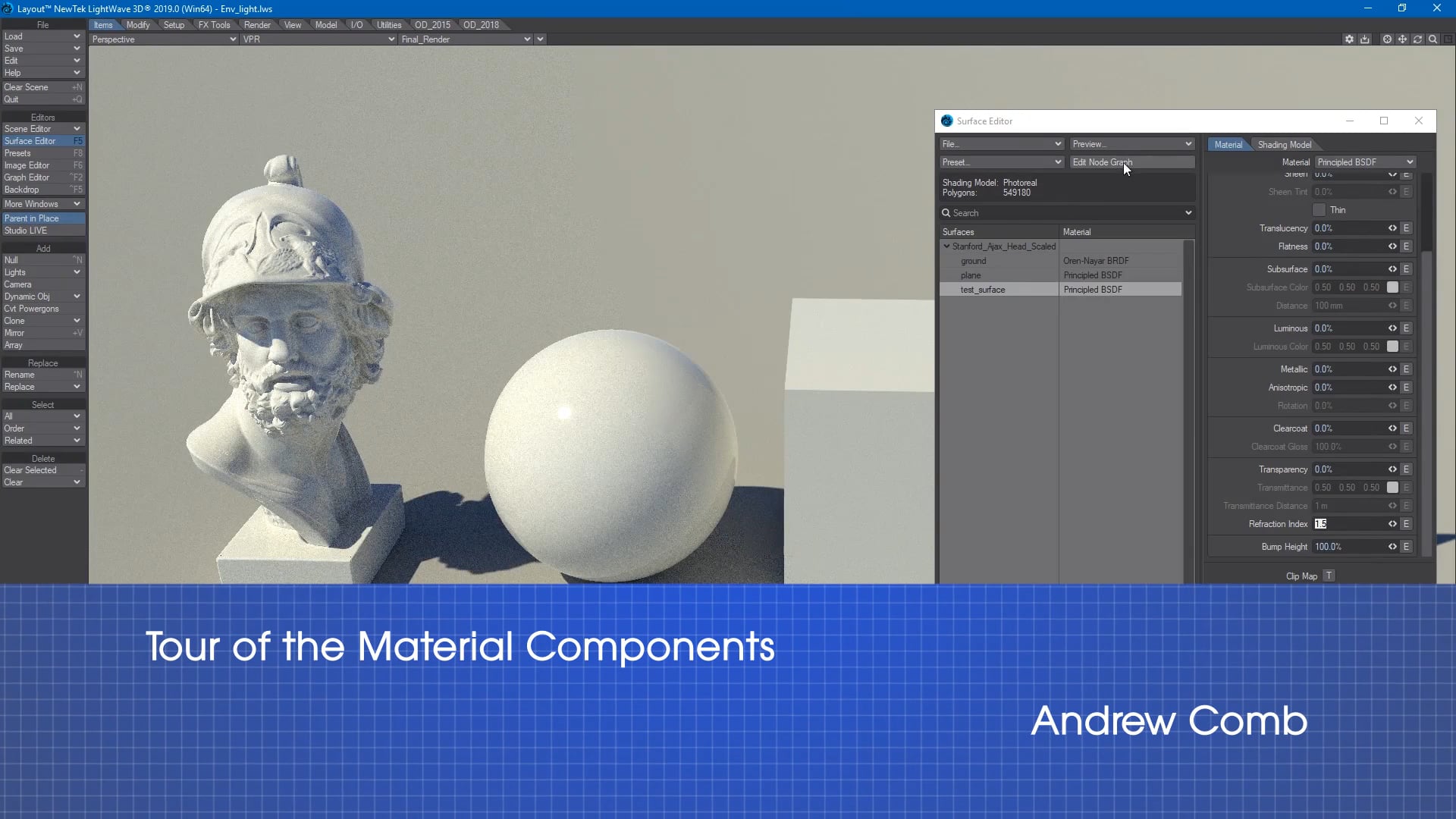Click the Bump Height value arrows spinner
Viewport: 1456px width, 819px height.
coord(1392,547)
